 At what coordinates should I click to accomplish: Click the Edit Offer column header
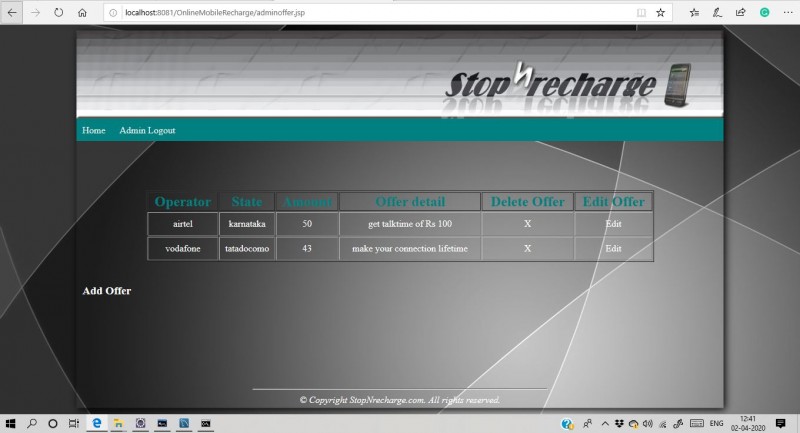(613, 201)
